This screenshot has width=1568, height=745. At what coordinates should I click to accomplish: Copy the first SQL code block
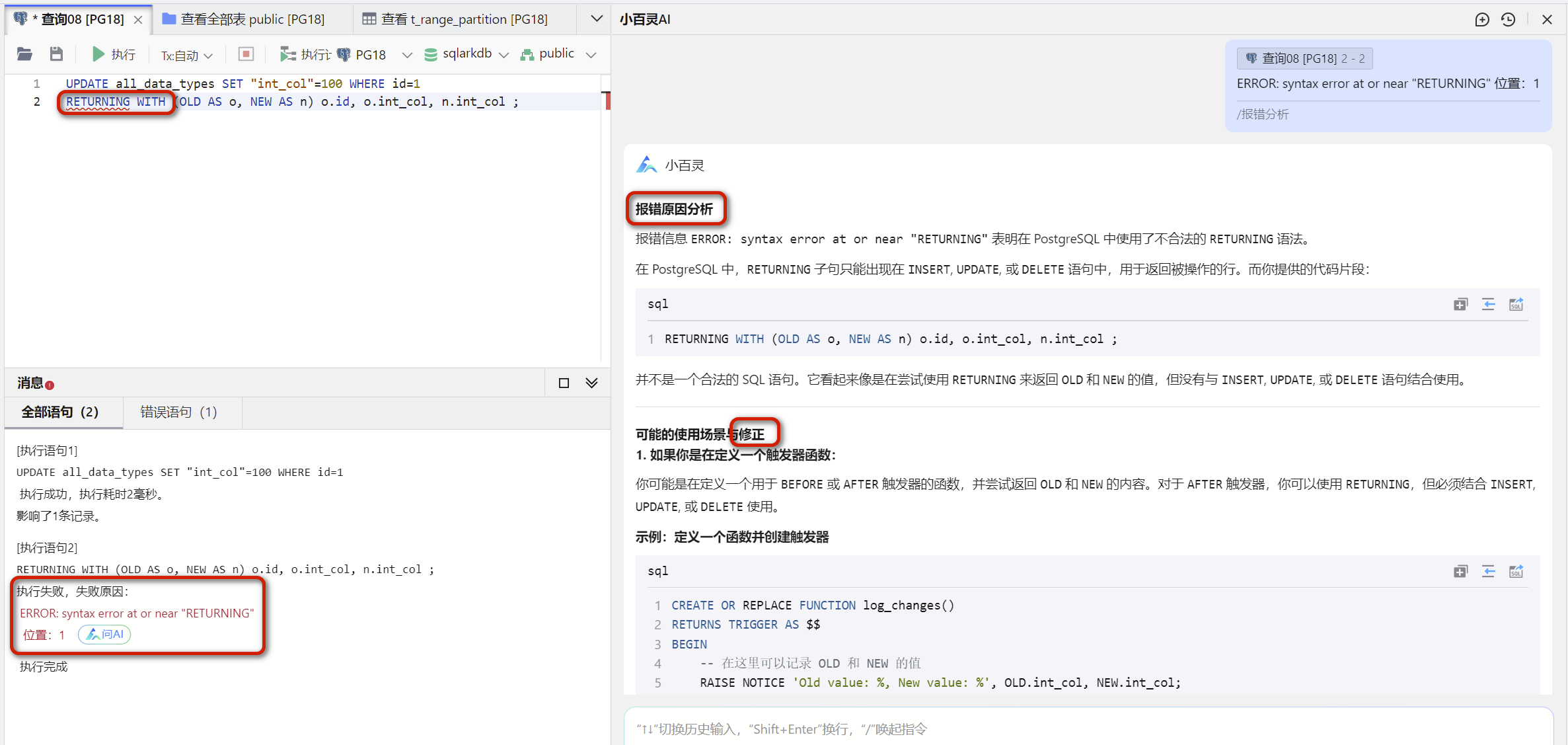click(x=1460, y=304)
